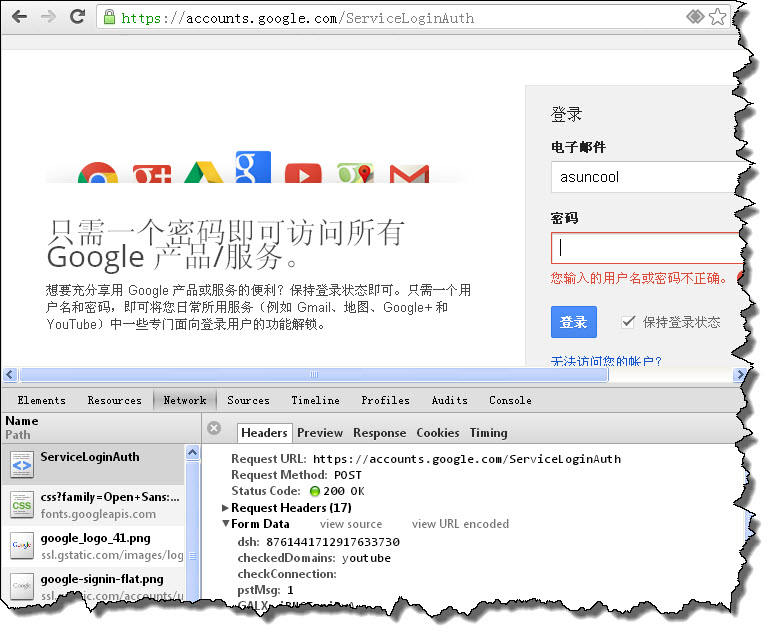The width and height of the screenshot is (778, 639).
Task: Click the green SSL padlock icon
Action: point(109,17)
